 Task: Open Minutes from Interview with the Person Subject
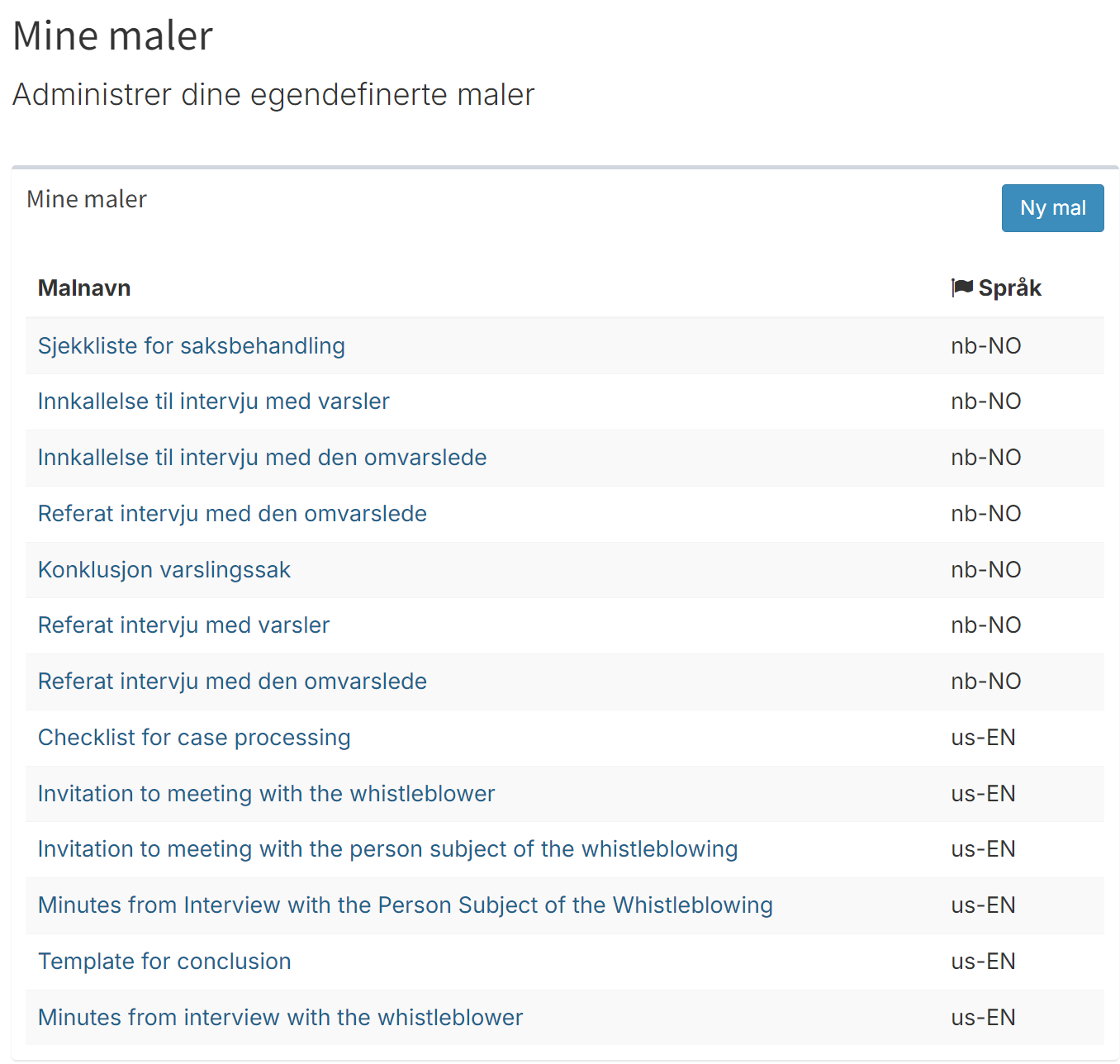pyautogui.click(x=406, y=905)
